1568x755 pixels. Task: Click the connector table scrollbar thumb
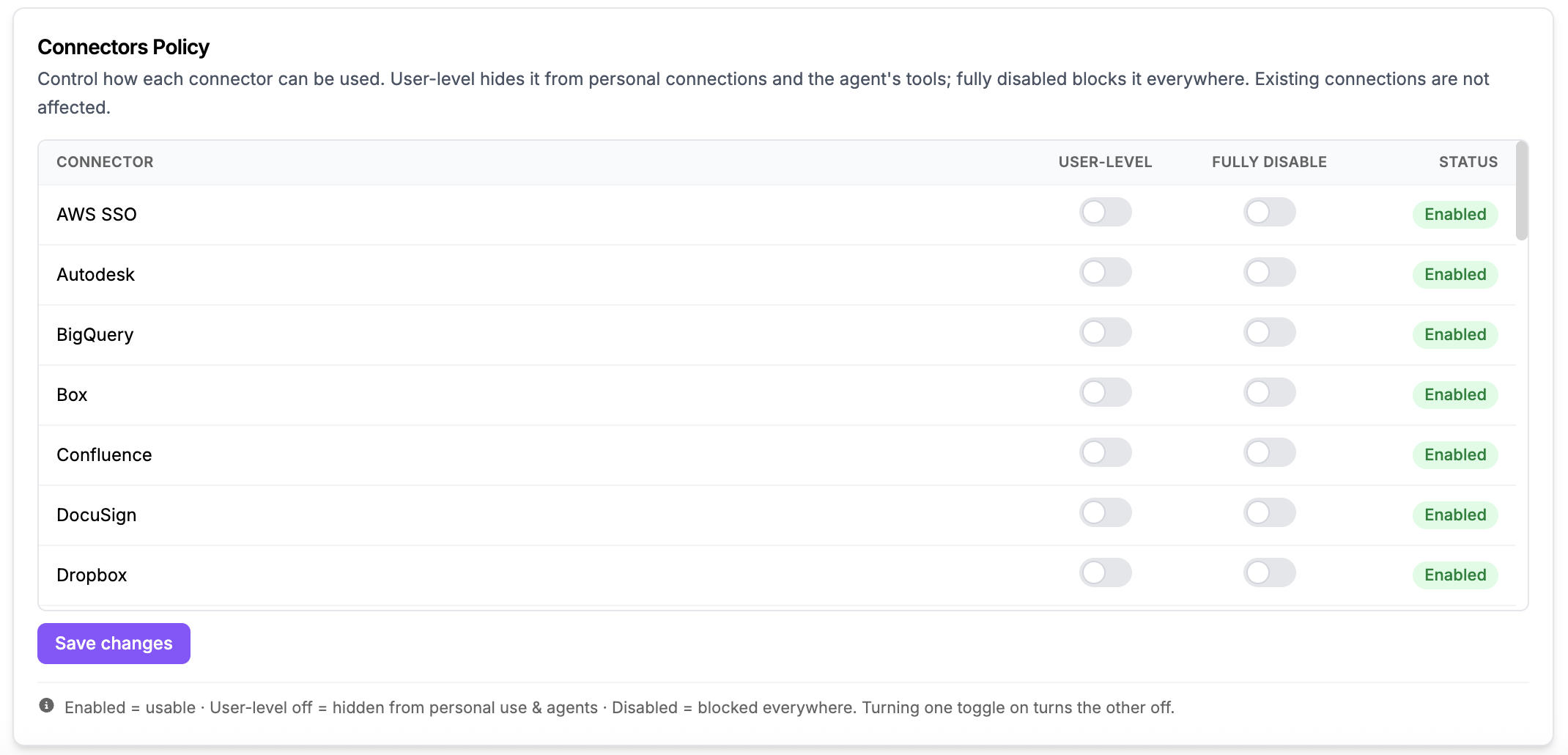coord(1522,191)
